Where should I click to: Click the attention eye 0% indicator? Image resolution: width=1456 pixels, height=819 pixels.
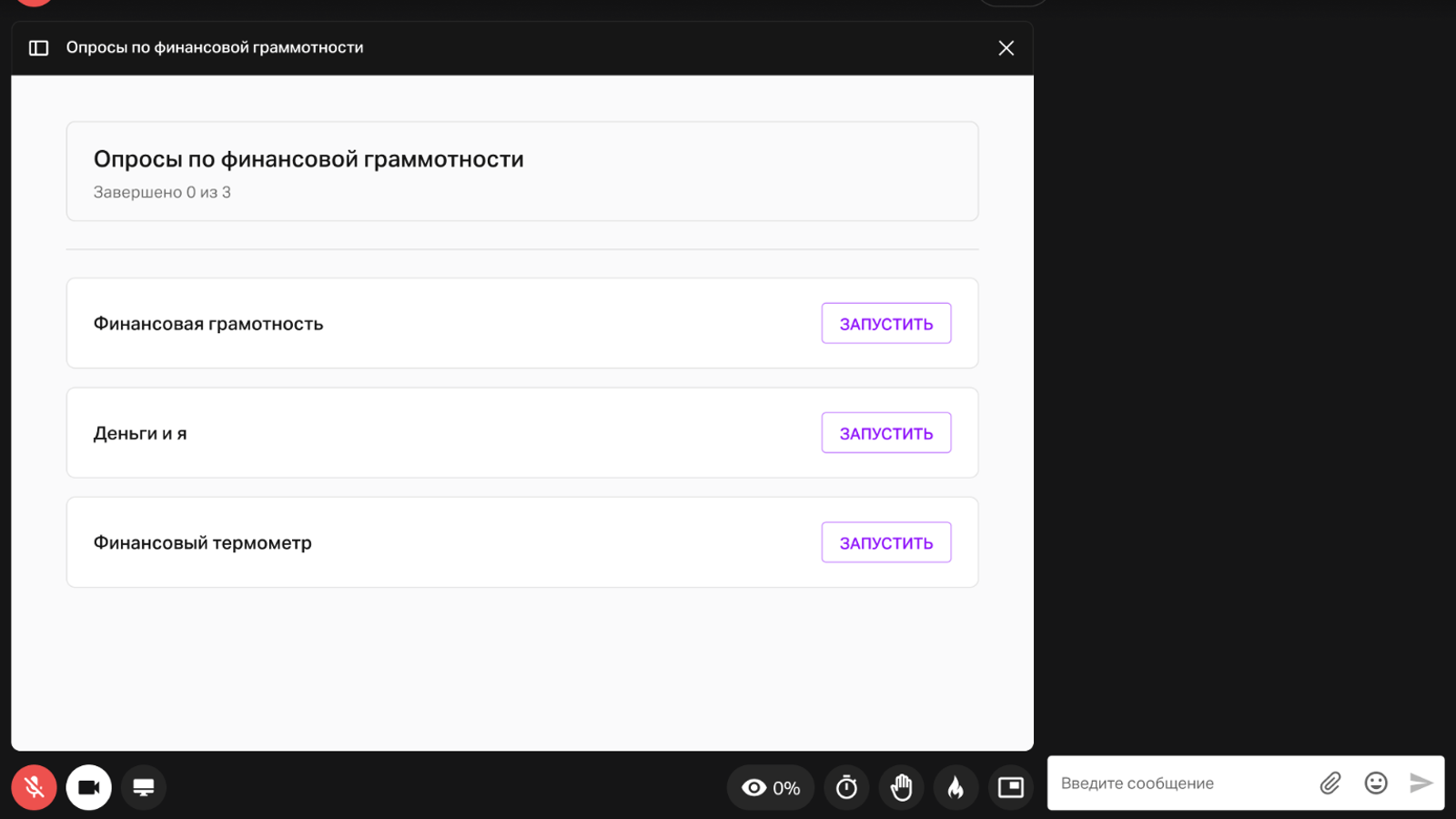771,787
